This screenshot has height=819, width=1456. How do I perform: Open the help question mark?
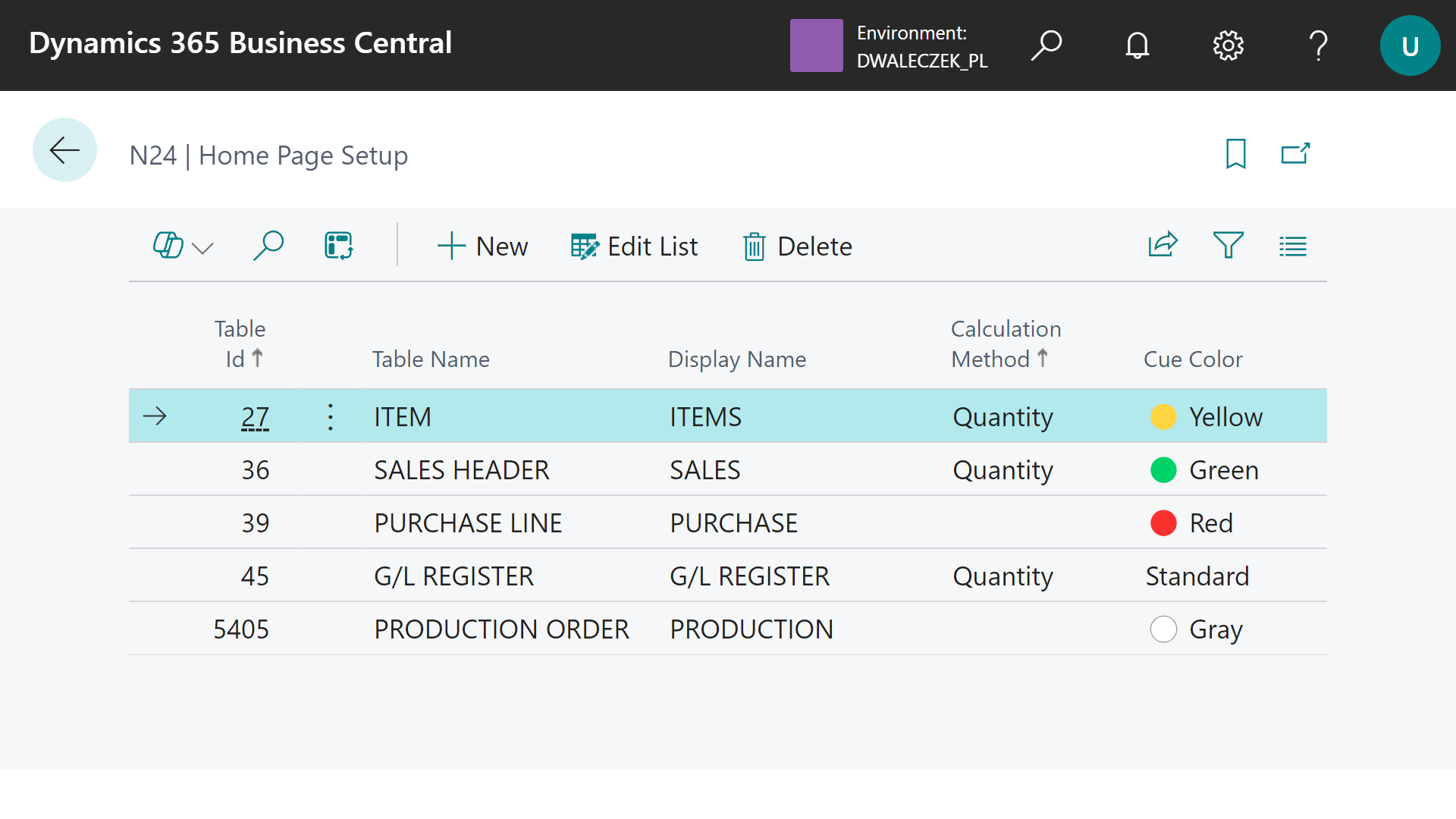pyautogui.click(x=1319, y=45)
